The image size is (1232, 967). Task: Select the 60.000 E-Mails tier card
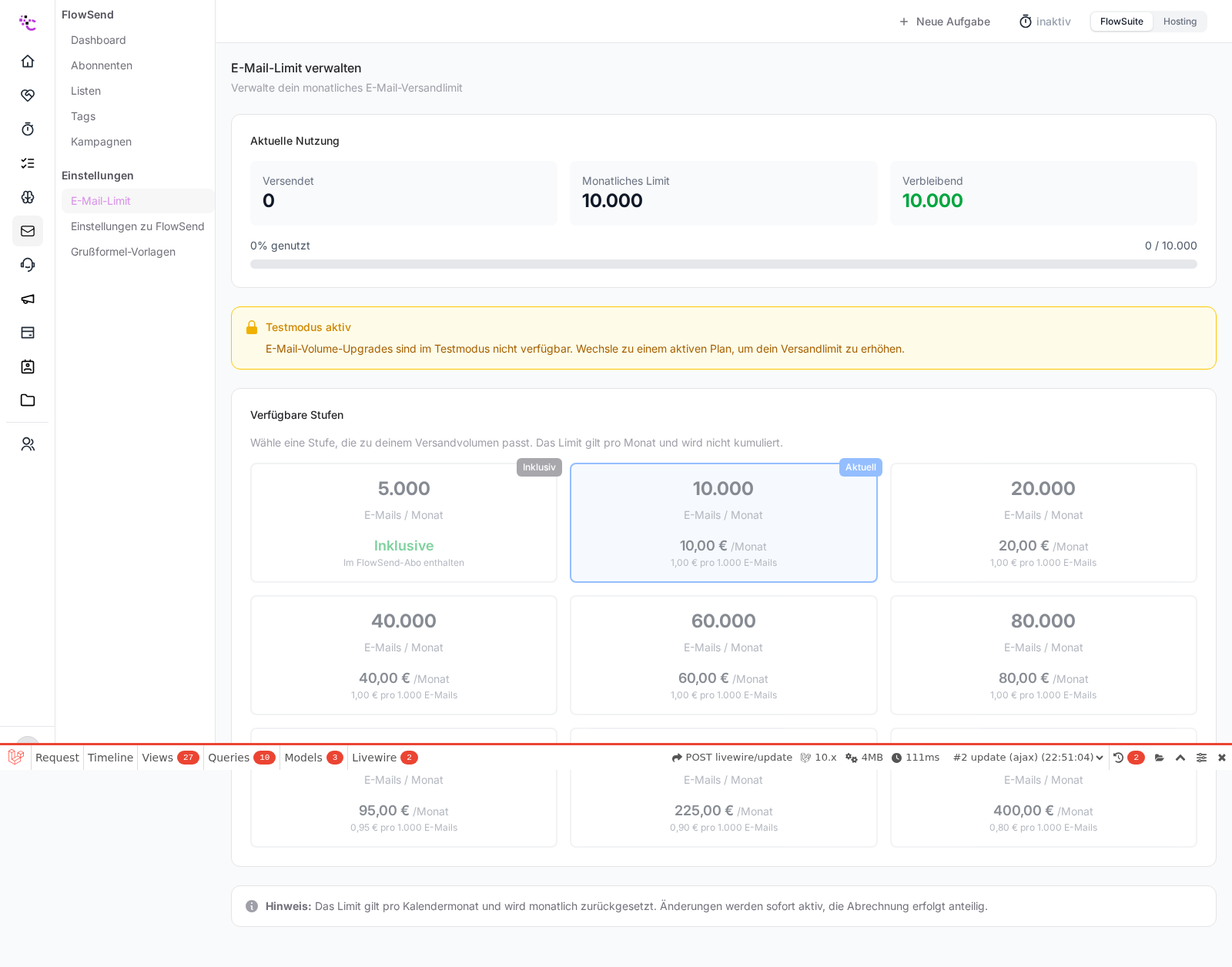(724, 655)
